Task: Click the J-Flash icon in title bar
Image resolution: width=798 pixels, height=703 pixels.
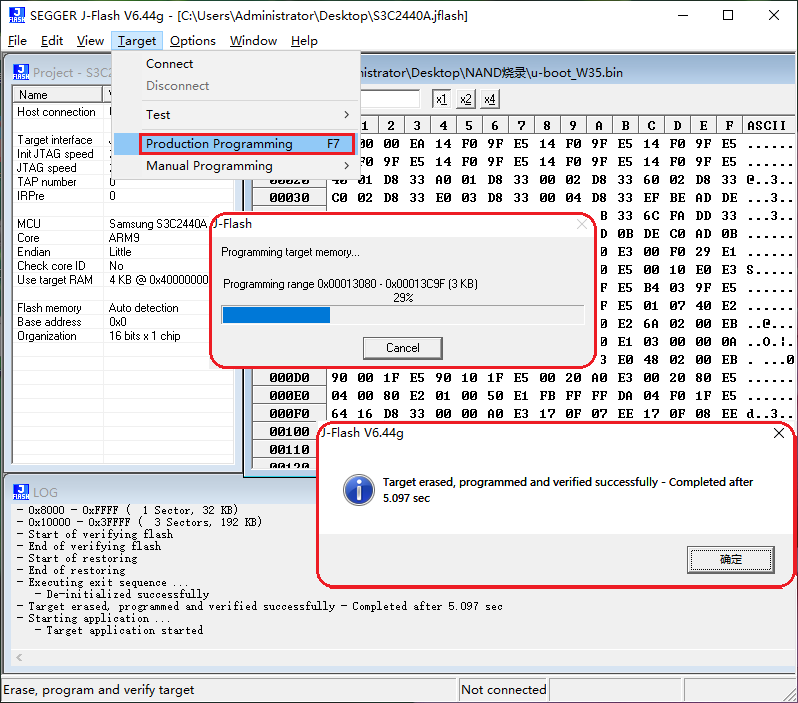Action: click(17, 15)
